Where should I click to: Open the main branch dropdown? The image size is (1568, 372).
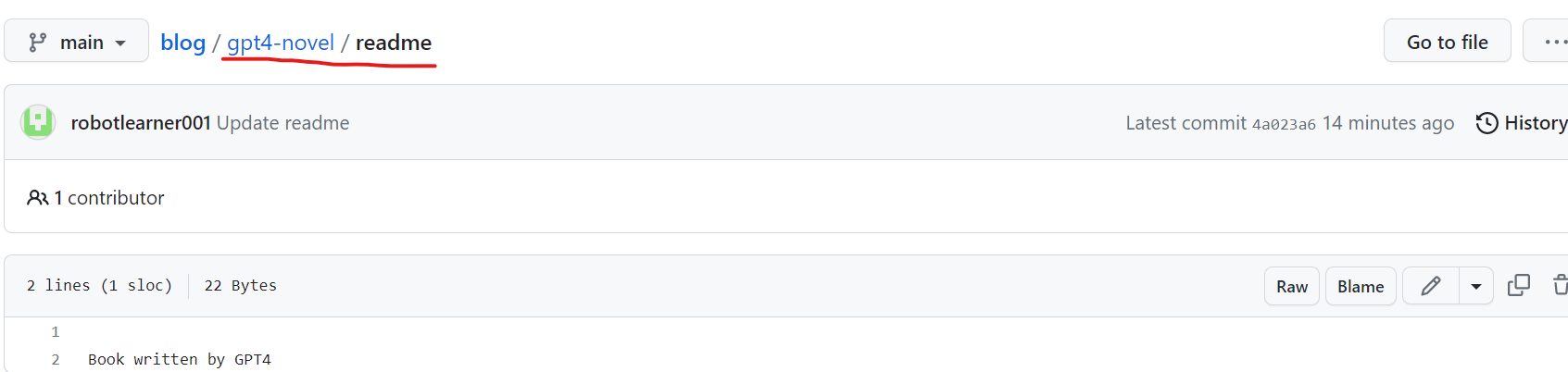76,42
